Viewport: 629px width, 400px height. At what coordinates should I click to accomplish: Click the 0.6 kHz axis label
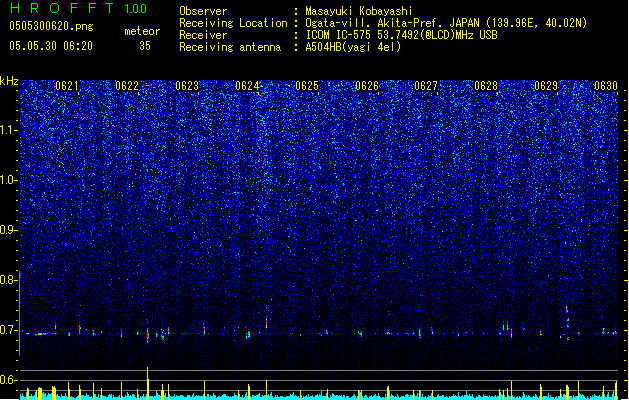pos(9,380)
